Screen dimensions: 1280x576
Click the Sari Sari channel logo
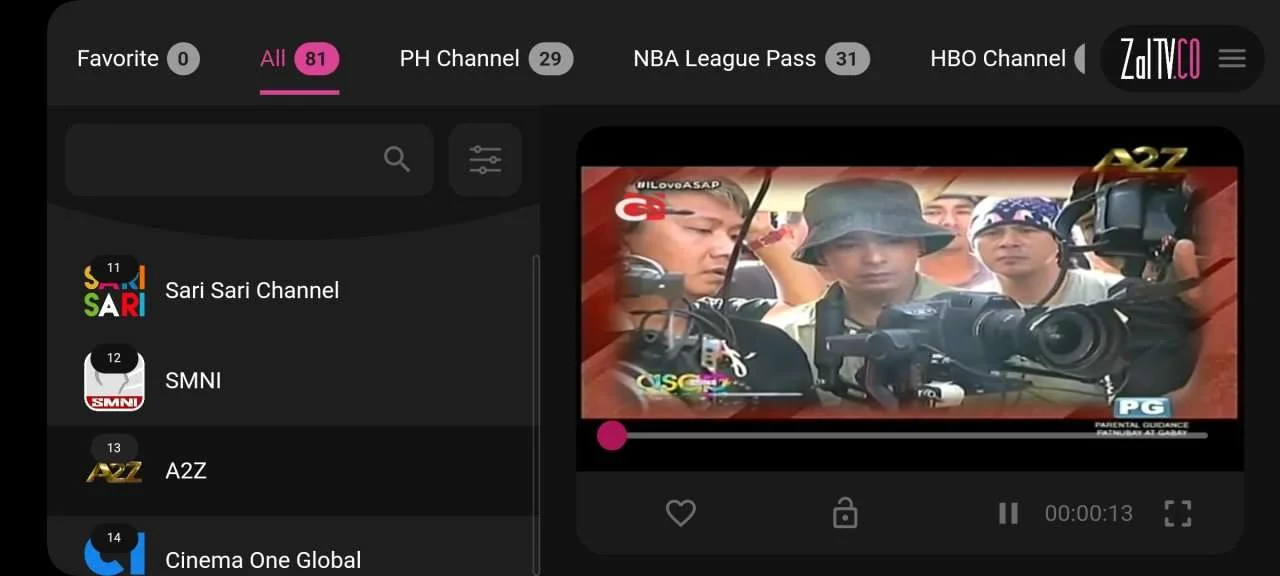click(114, 291)
